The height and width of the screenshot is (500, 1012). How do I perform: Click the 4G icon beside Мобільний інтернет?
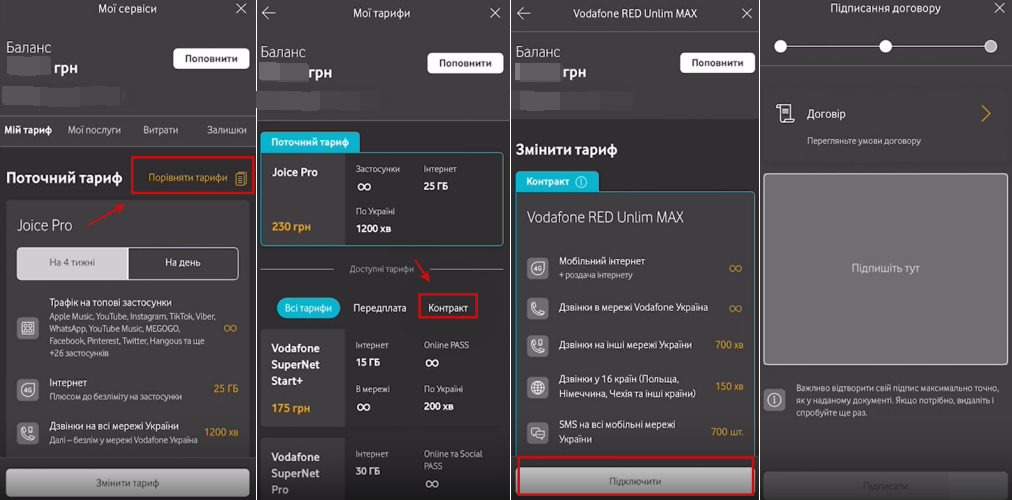point(538,268)
